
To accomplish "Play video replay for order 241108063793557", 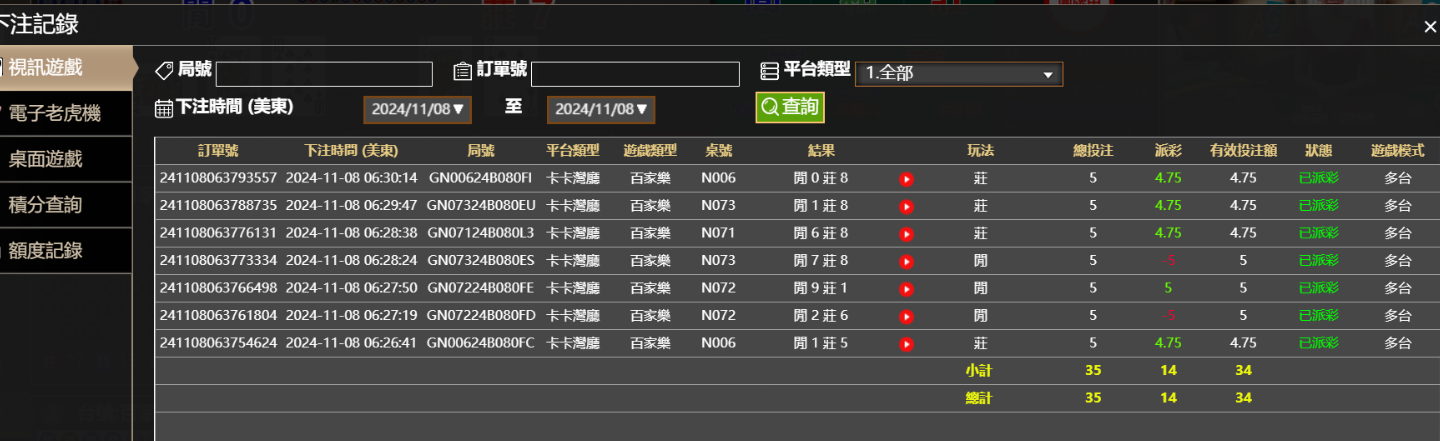I will click(x=906, y=179).
